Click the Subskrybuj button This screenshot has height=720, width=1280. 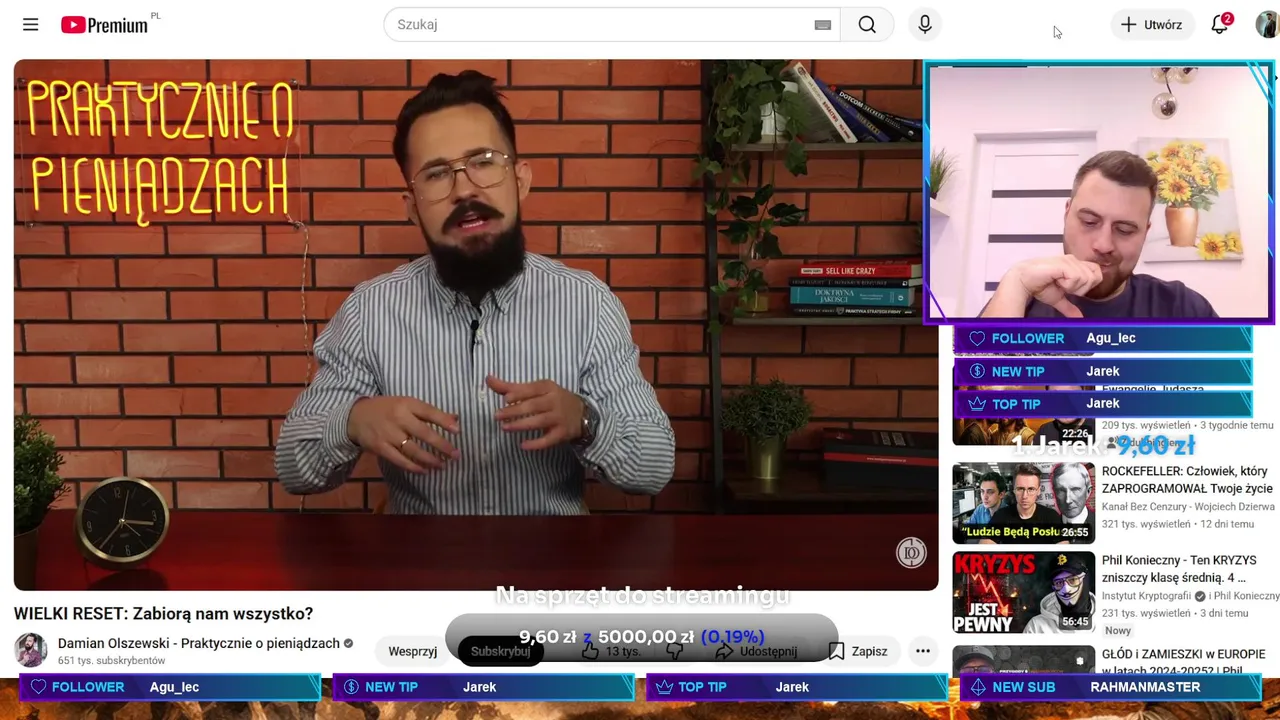(x=501, y=651)
